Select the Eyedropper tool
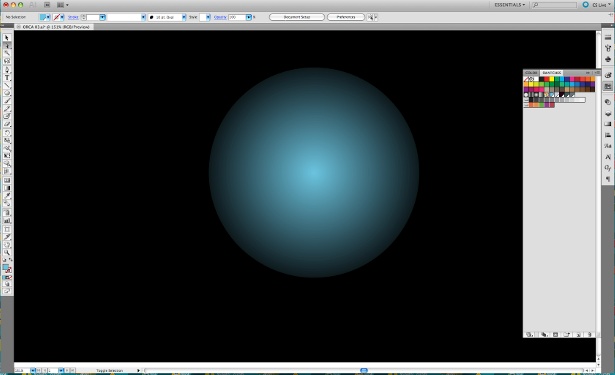615x375 pixels. (x=7, y=196)
